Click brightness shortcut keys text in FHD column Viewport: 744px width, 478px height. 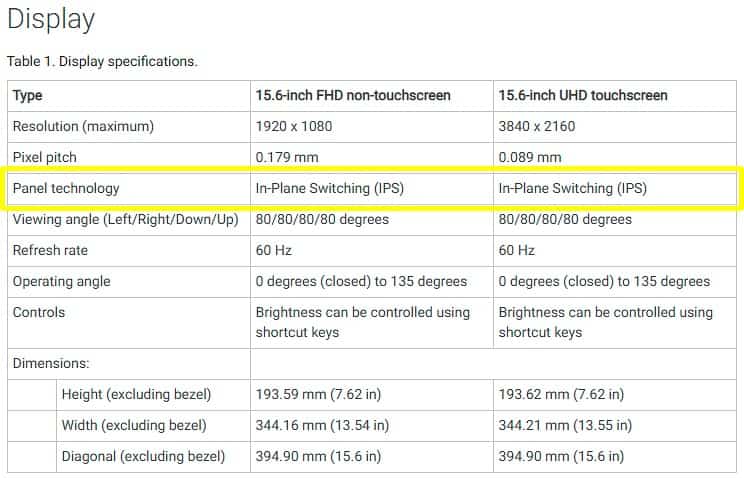click(363, 322)
